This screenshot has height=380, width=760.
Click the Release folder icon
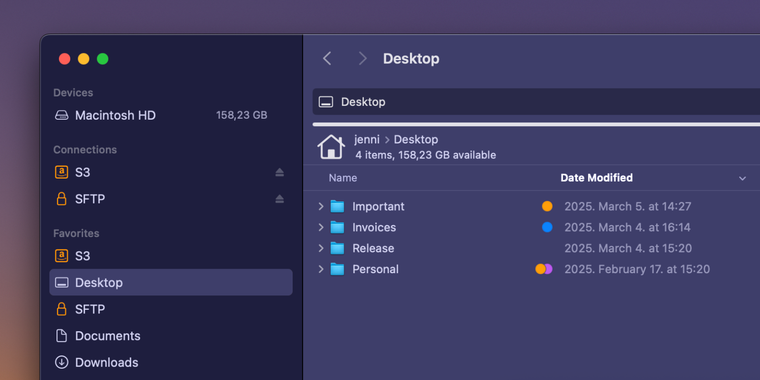click(337, 248)
